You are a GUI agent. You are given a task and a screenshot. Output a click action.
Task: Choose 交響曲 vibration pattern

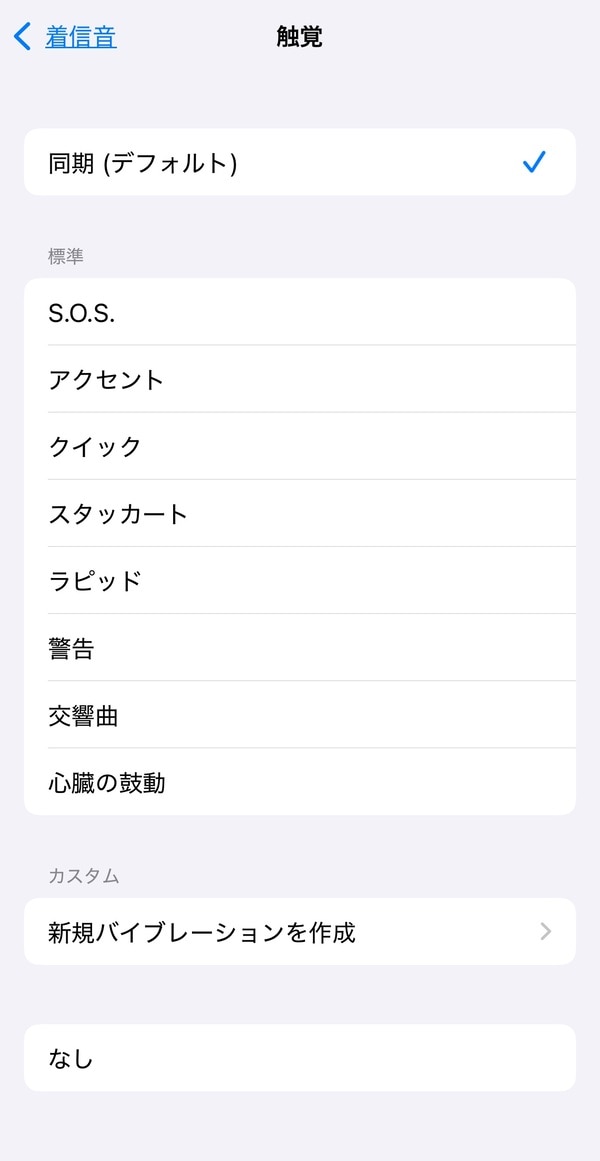[x=83, y=716]
